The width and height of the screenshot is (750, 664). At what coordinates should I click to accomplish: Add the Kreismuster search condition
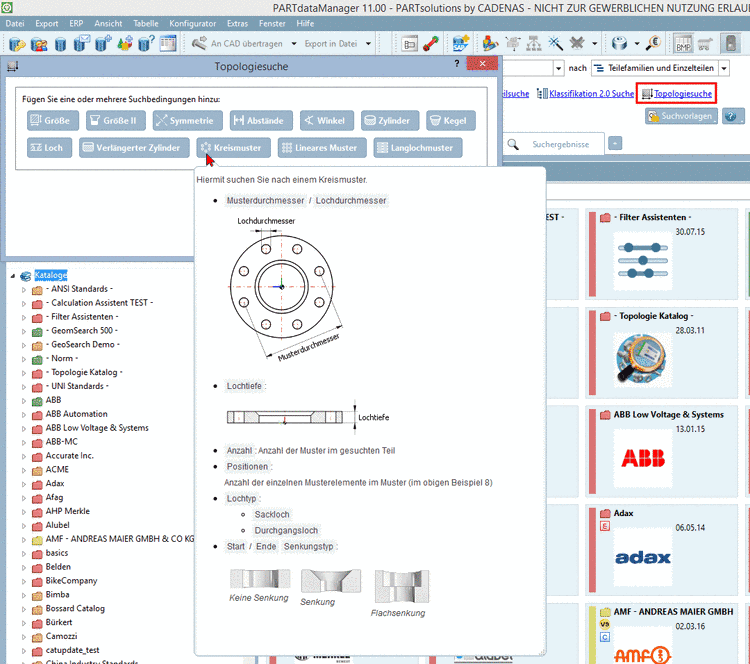click(233, 148)
